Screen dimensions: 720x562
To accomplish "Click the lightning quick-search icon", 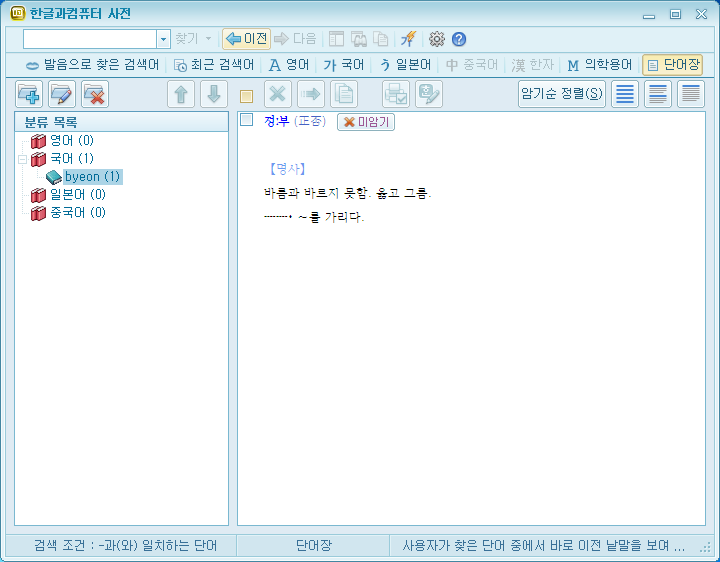I will [x=408, y=39].
